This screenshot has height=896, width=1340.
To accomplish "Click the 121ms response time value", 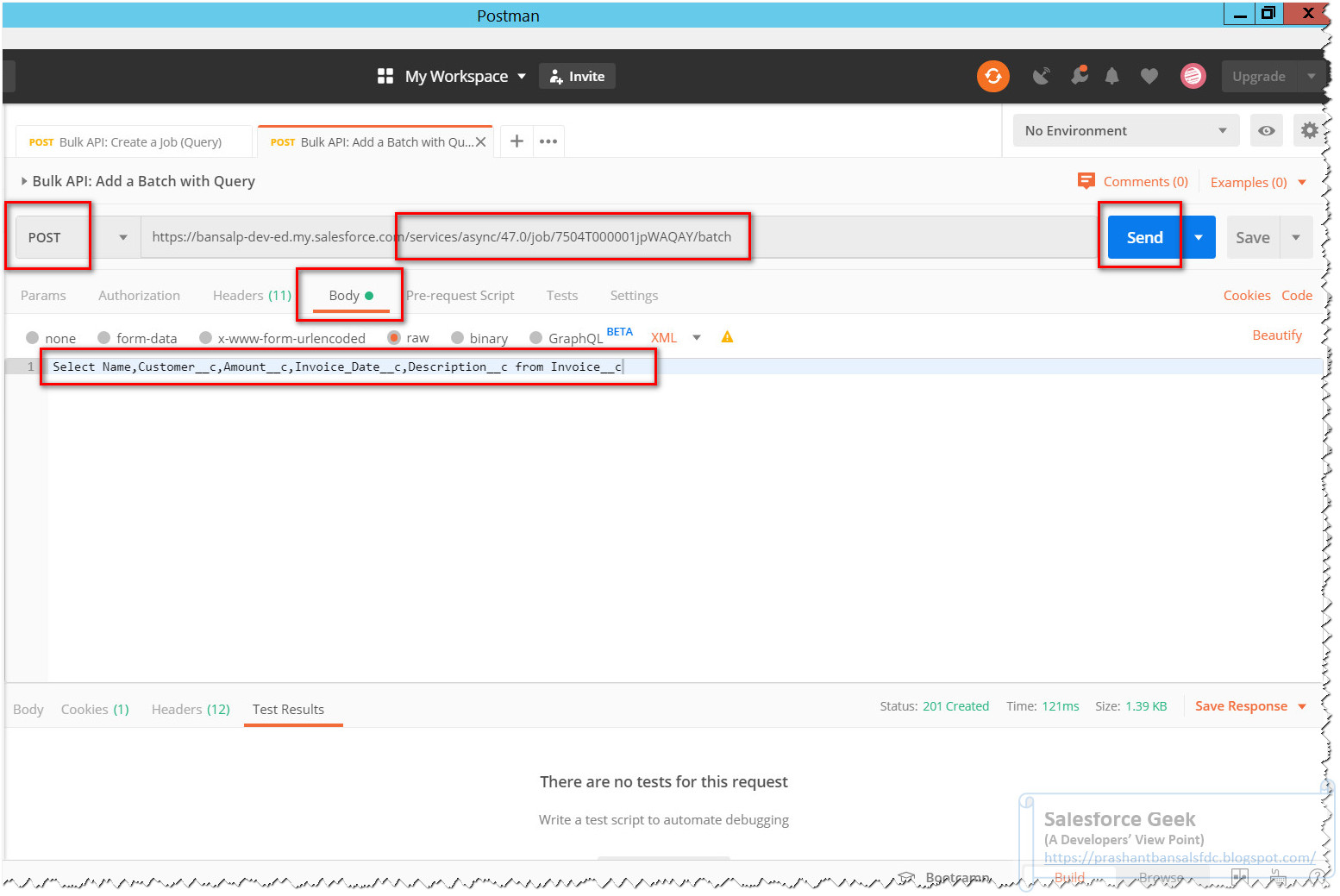I will click(1060, 705).
